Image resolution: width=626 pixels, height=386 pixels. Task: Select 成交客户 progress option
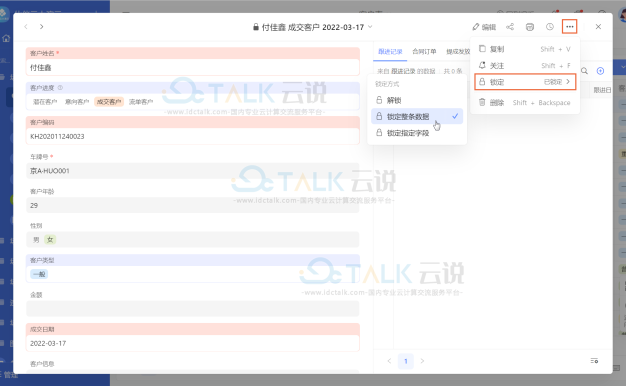(109, 102)
